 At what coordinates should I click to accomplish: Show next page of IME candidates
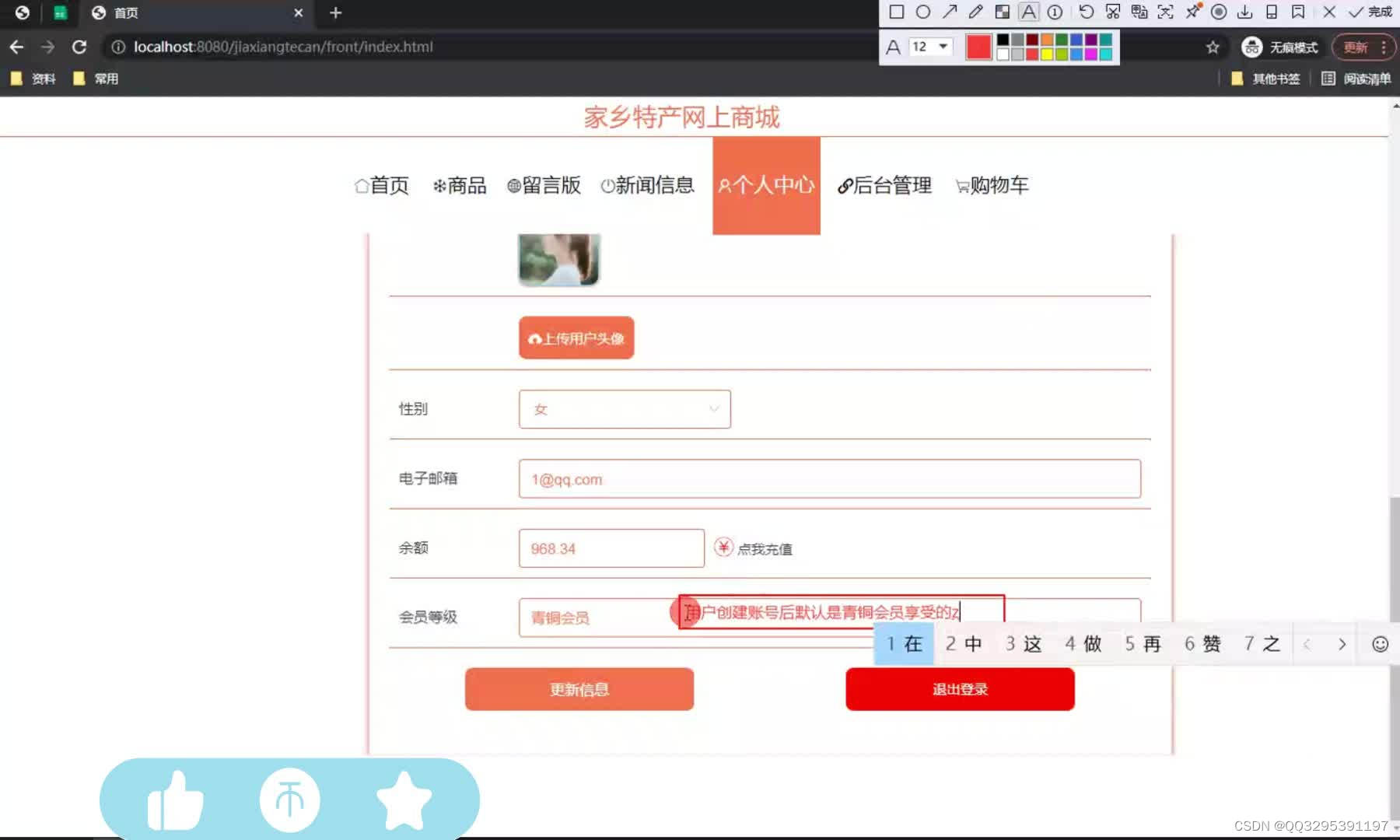[x=1342, y=644]
